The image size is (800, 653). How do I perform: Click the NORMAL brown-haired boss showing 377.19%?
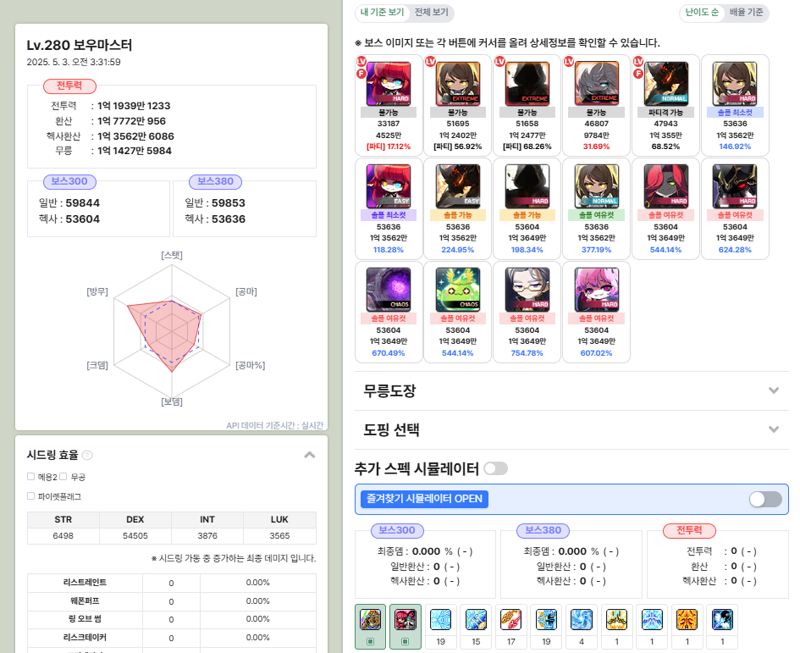[x=596, y=186]
